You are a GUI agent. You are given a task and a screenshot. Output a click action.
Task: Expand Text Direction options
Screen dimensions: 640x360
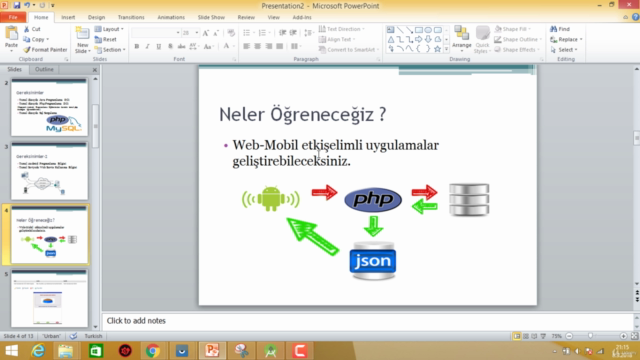(342, 29)
